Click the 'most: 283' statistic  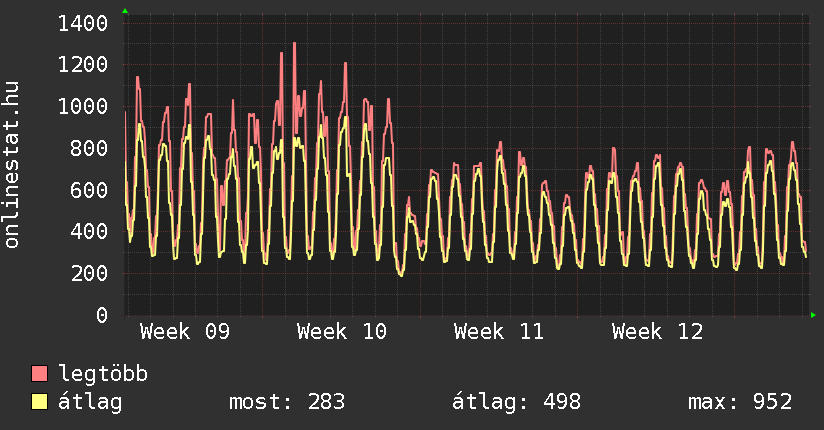point(287,402)
